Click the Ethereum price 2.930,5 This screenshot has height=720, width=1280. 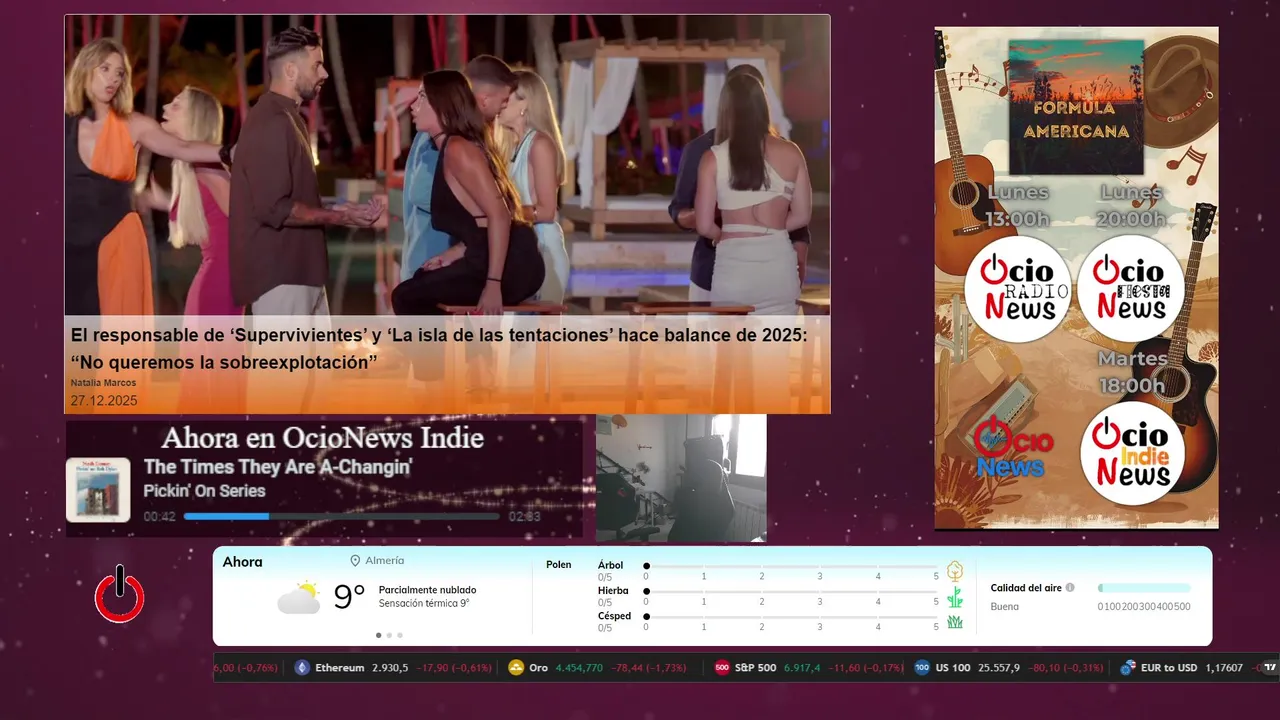click(390, 668)
